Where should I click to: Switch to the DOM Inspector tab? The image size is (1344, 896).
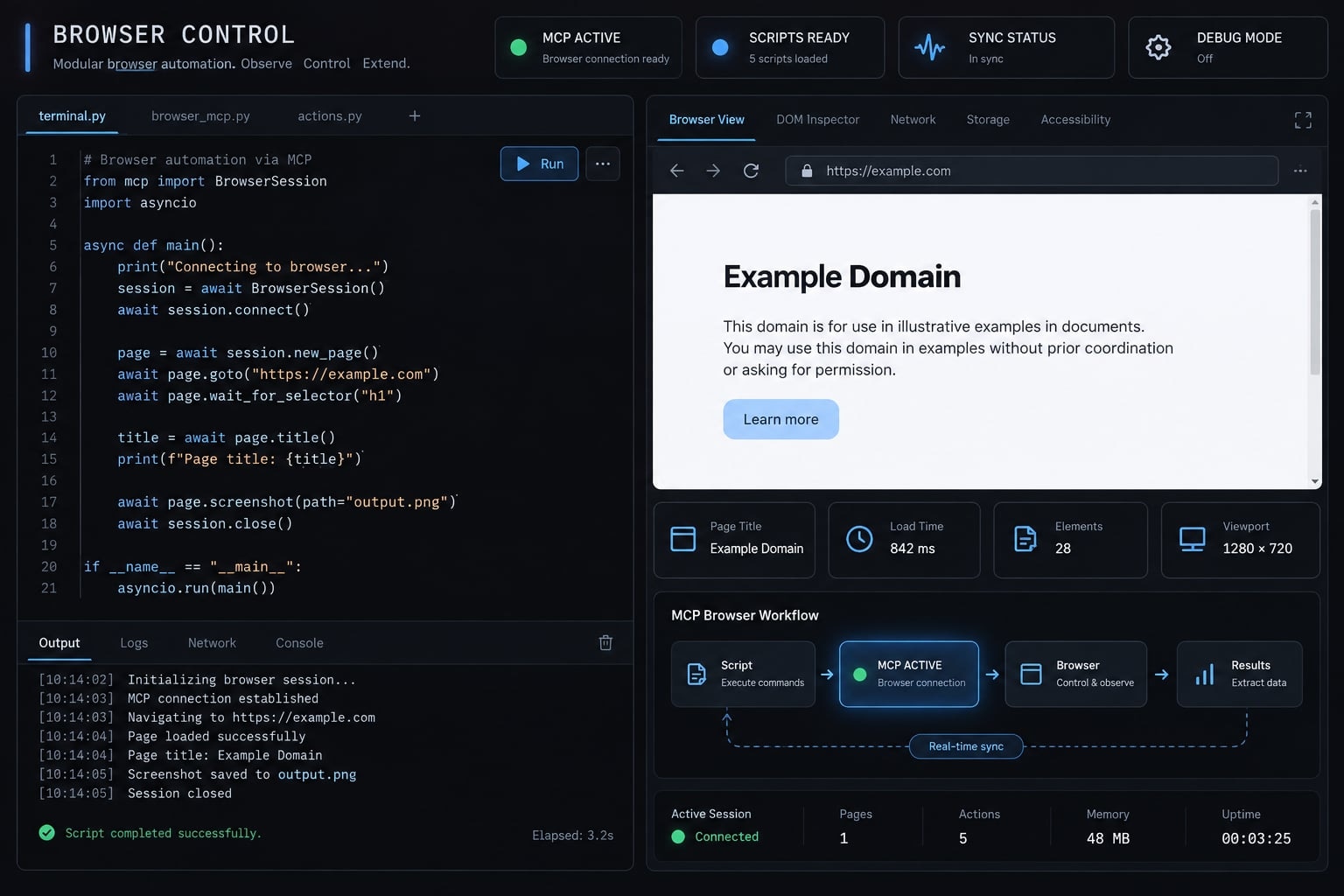tap(817, 120)
